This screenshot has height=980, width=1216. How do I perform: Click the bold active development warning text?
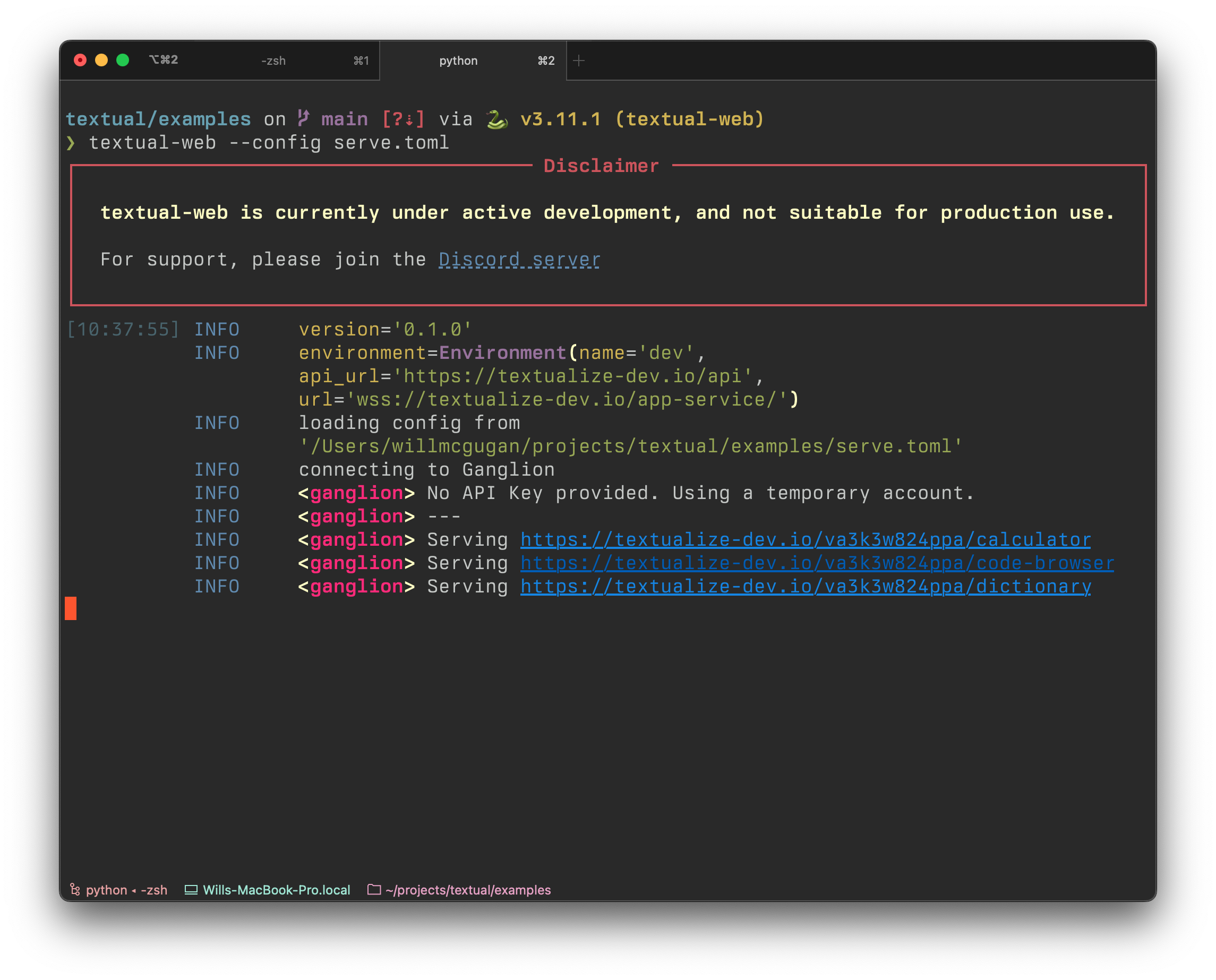tap(608, 213)
